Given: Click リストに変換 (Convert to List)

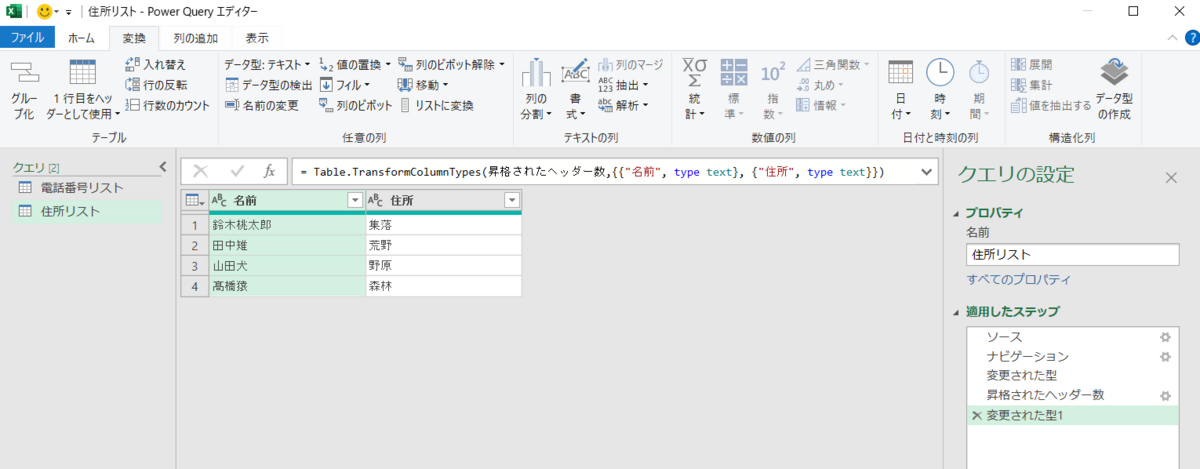Looking at the screenshot, I should (x=436, y=105).
